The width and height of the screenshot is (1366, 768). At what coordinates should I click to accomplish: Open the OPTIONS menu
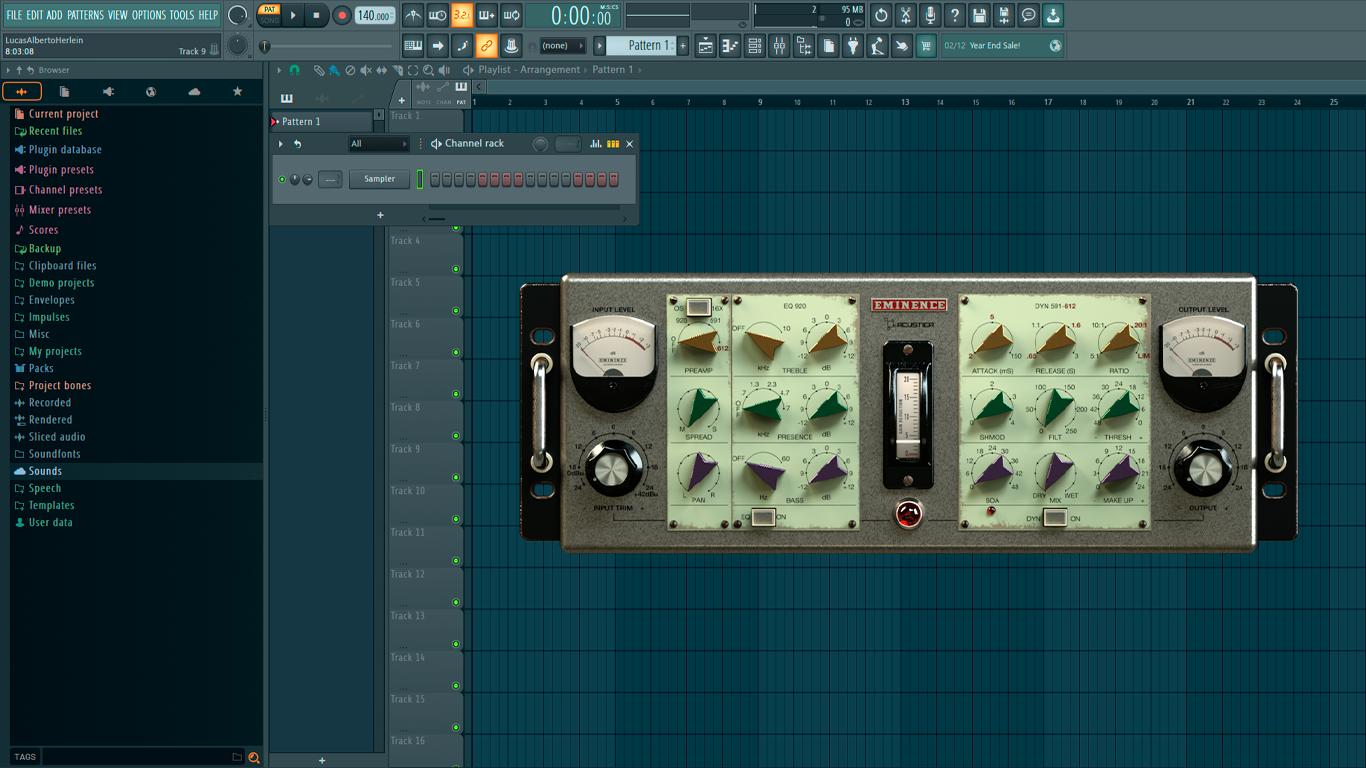pos(149,15)
